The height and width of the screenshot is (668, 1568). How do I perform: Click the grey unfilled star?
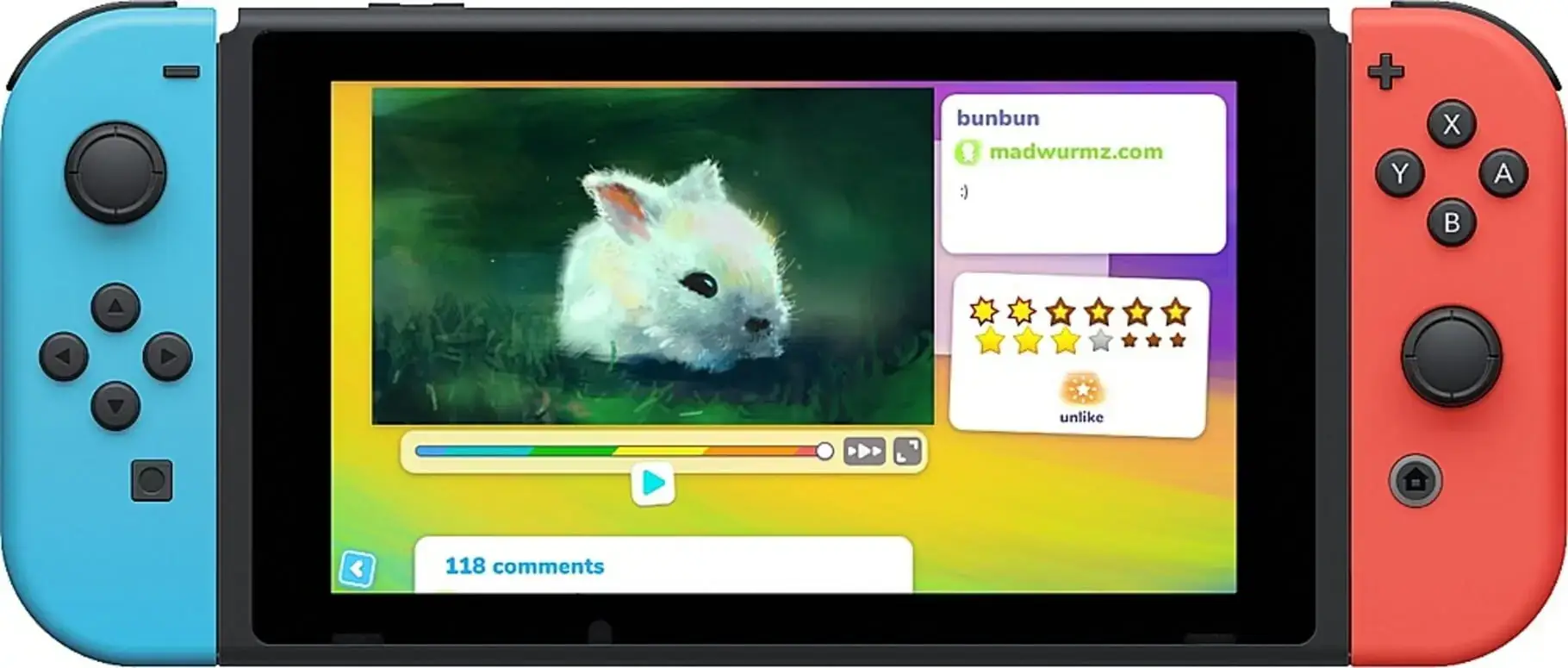click(1100, 341)
